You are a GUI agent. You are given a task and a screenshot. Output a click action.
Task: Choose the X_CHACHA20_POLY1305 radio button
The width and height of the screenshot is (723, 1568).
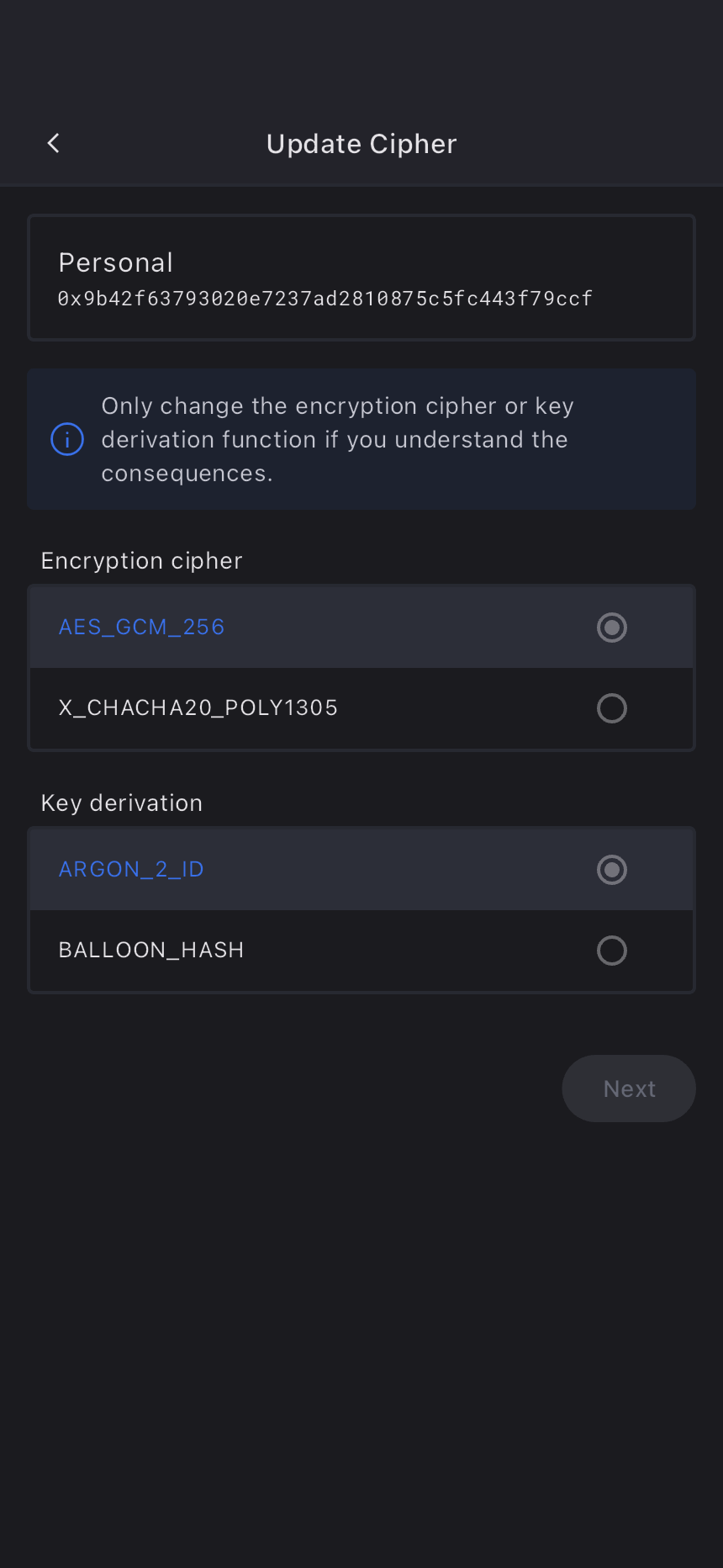611,708
